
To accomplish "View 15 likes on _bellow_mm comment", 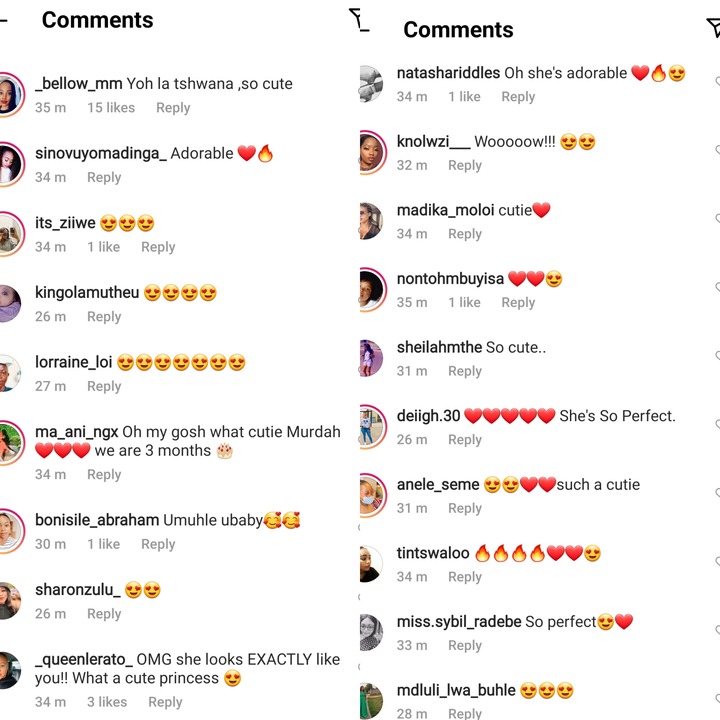I will point(111,107).
